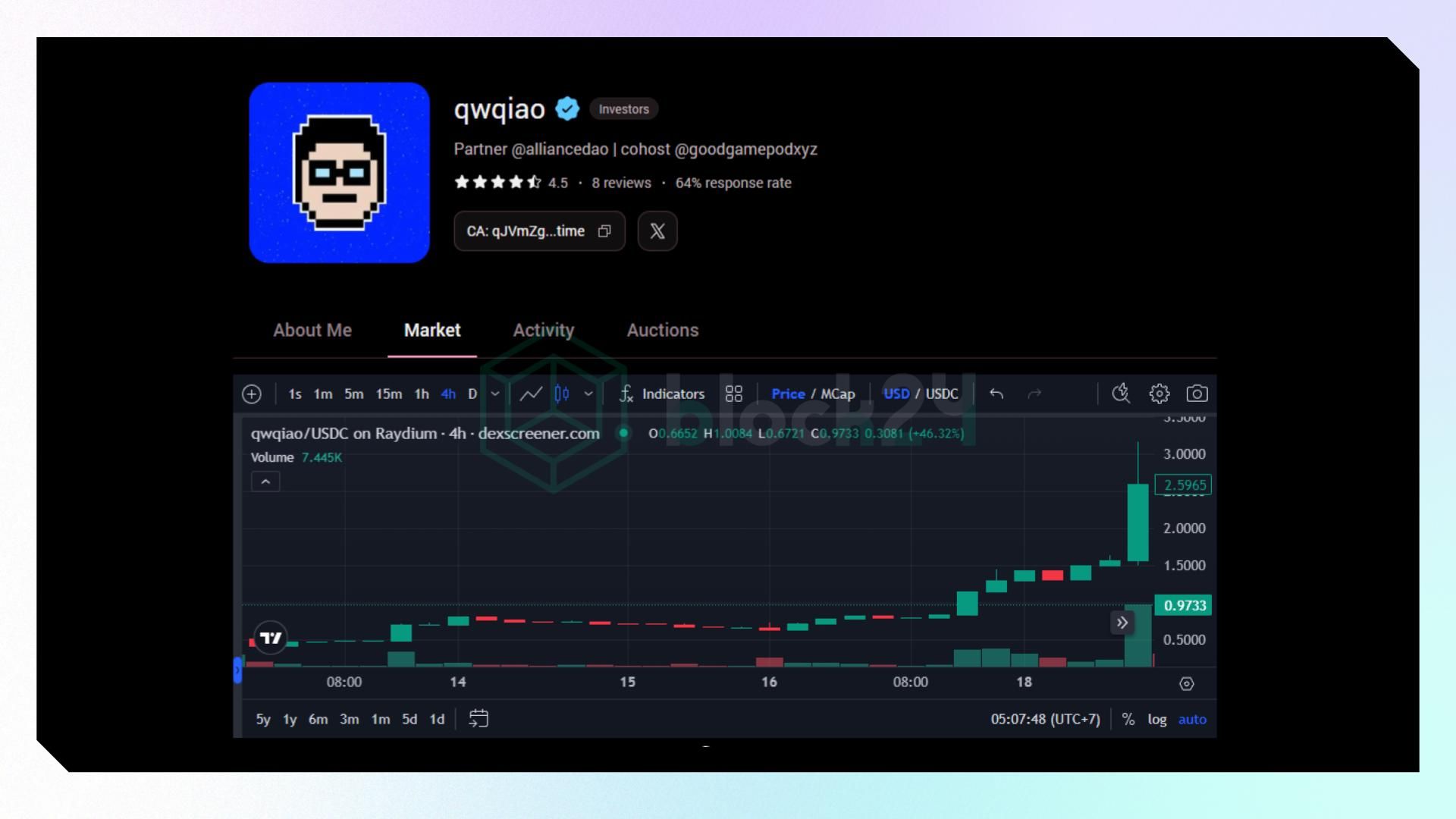The height and width of the screenshot is (819, 1456).
Task: Click the star rating 4.5
Action: click(x=510, y=183)
